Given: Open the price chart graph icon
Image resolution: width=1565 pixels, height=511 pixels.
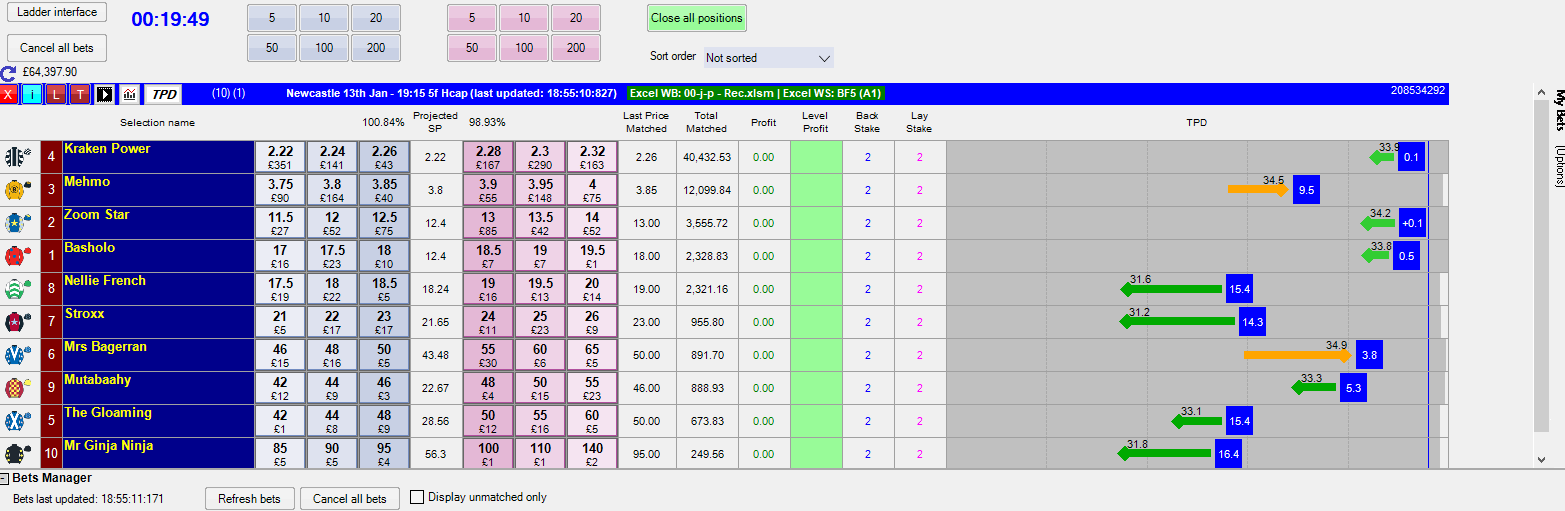Looking at the screenshot, I should pyautogui.click(x=129, y=95).
